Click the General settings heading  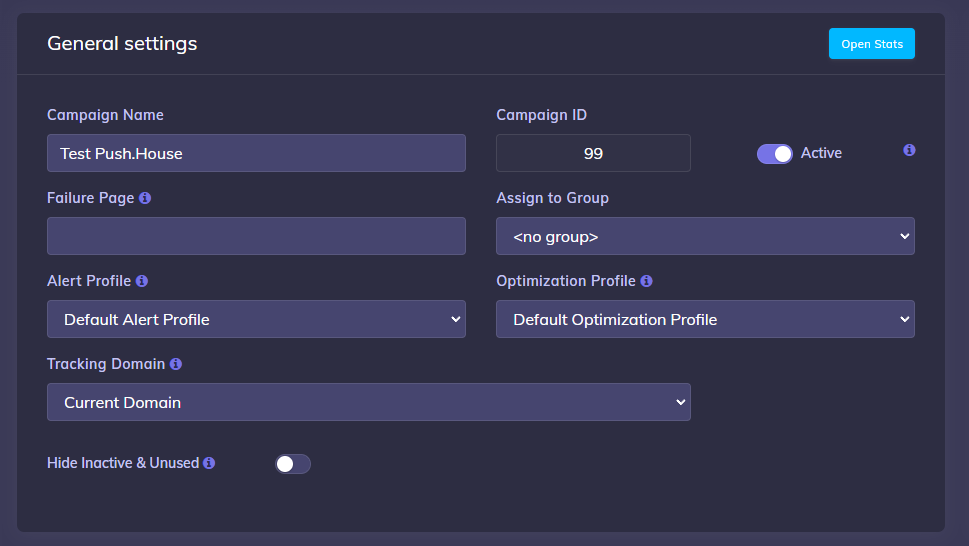click(x=122, y=44)
